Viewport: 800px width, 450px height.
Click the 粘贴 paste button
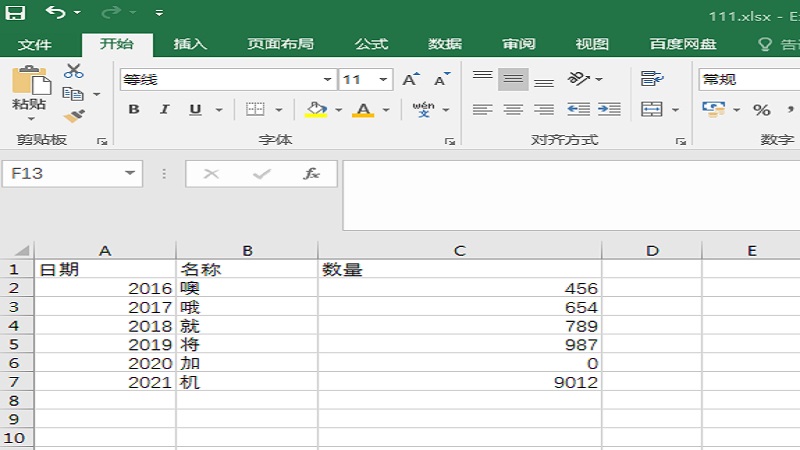click(29, 90)
